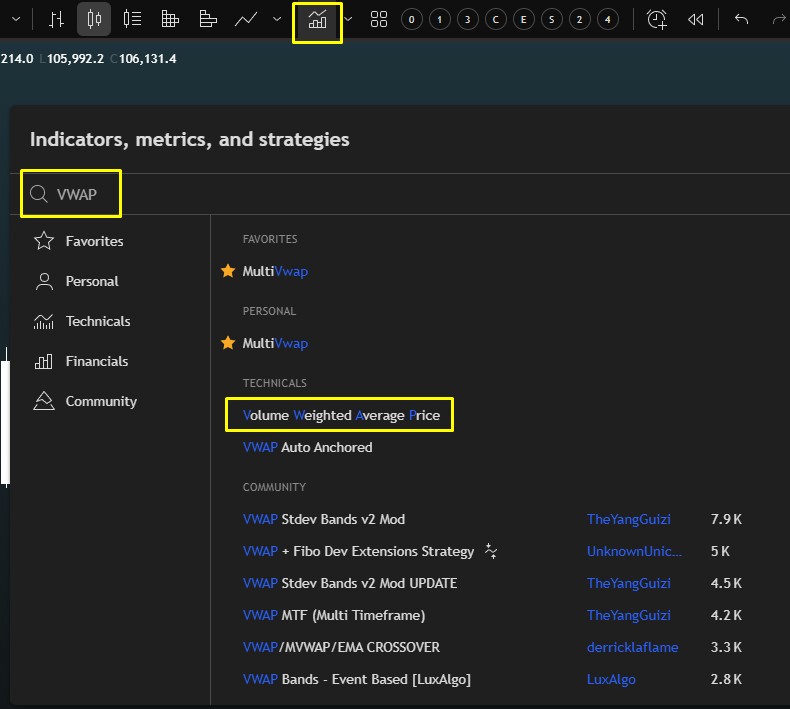Select the Volume candles chart icon
790x709 pixels.
click(132, 19)
